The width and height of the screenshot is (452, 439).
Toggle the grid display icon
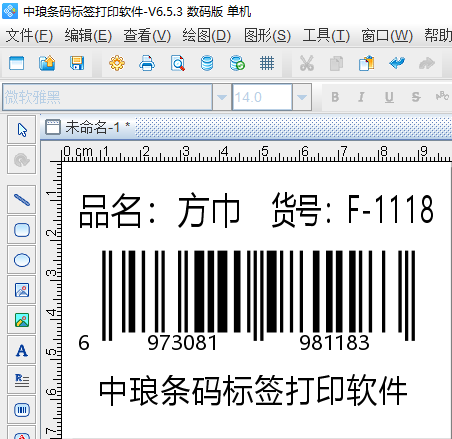click(267, 63)
